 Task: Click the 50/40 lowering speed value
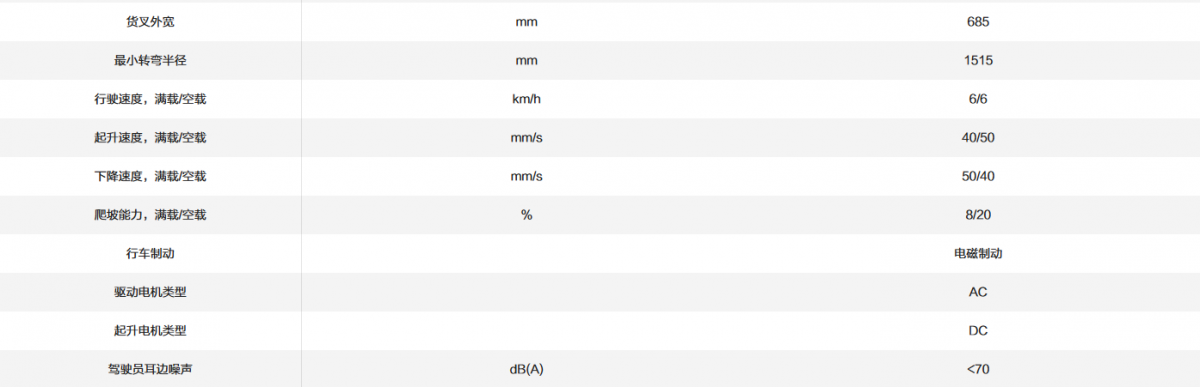point(978,176)
